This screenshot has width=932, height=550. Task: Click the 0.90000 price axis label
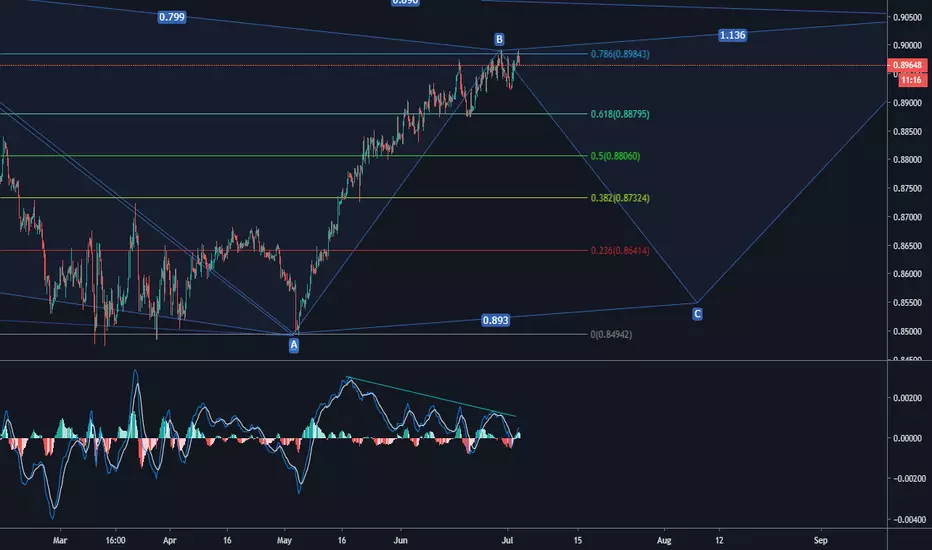click(908, 46)
